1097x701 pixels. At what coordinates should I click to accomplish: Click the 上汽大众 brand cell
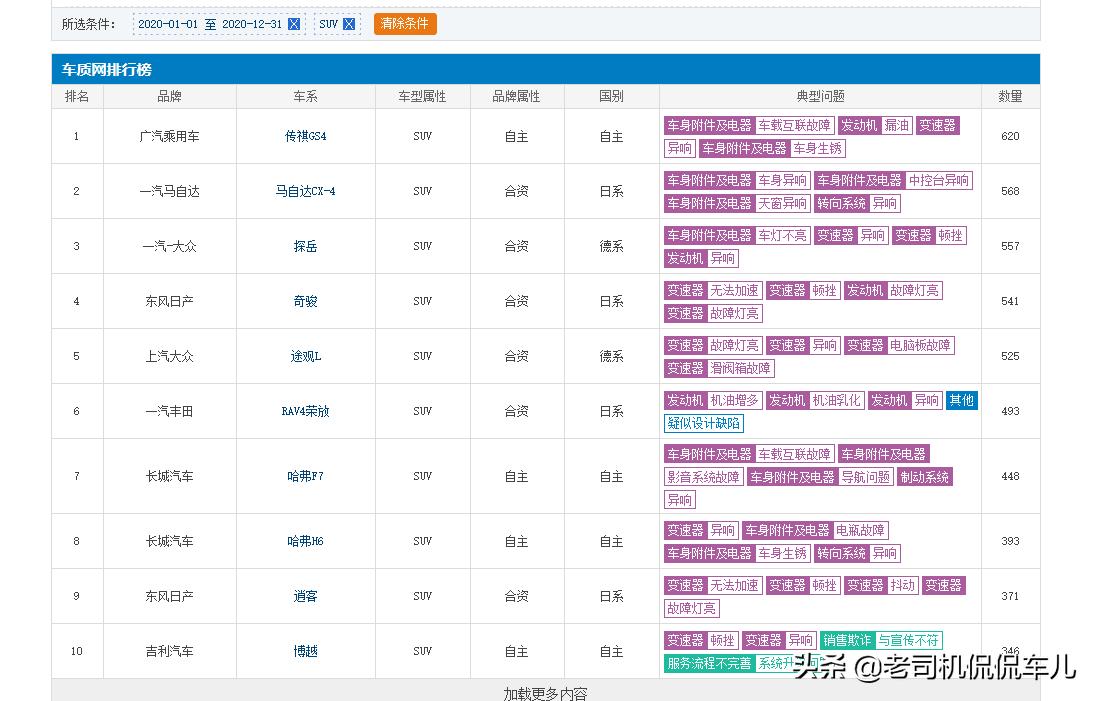[169, 356]
